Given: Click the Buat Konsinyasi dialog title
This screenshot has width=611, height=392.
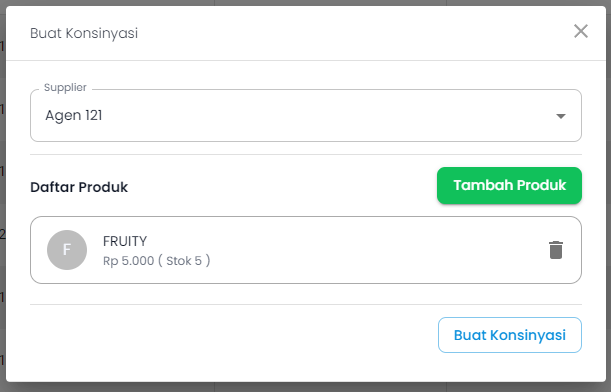Looking at the screenshot, I should pos(84,33).
